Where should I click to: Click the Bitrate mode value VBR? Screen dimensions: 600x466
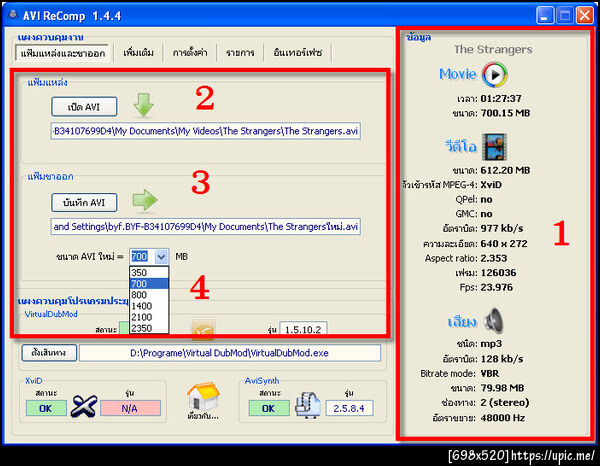[x=490, y=373]
